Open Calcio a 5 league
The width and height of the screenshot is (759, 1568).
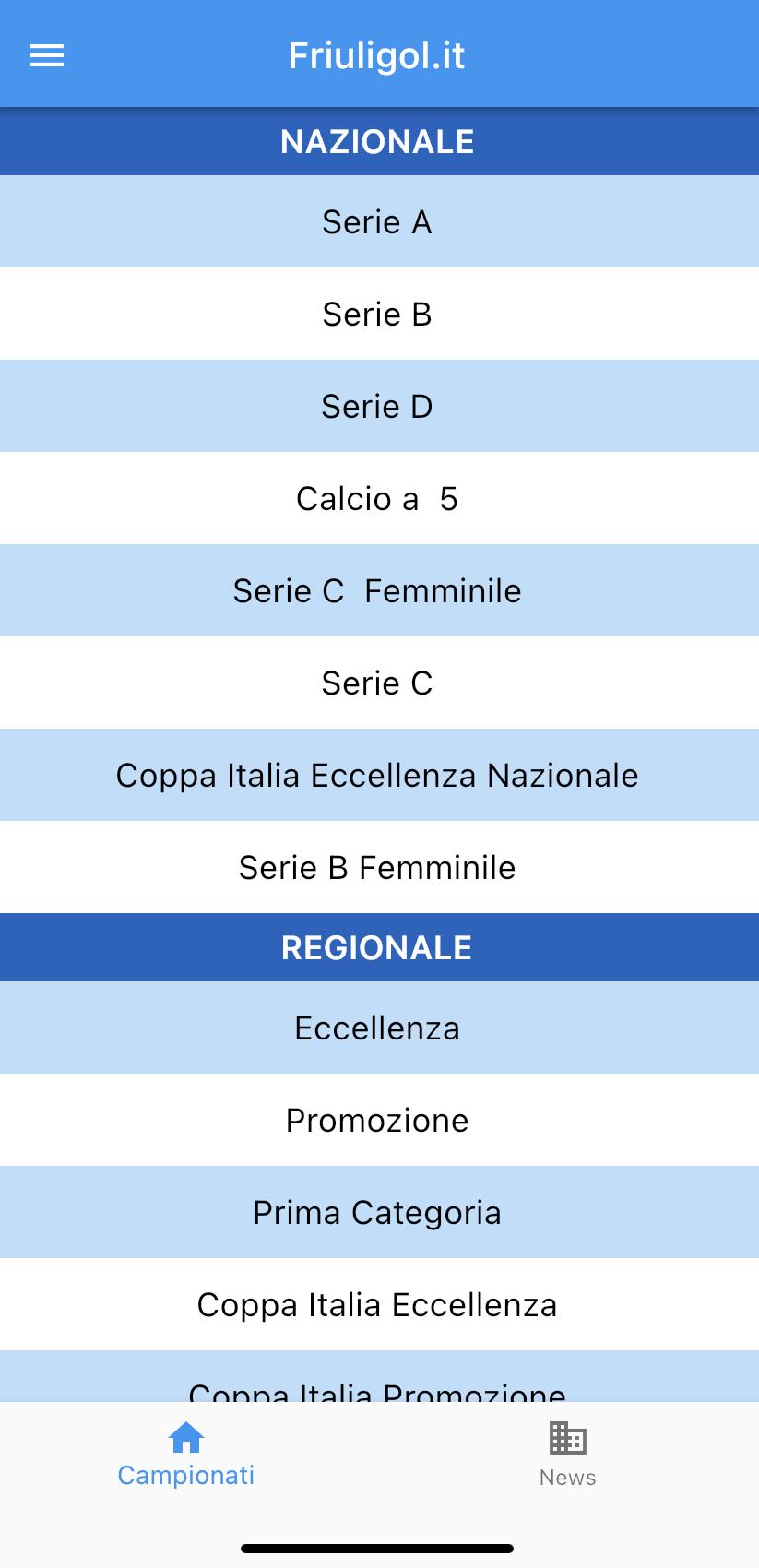point(379,498)
